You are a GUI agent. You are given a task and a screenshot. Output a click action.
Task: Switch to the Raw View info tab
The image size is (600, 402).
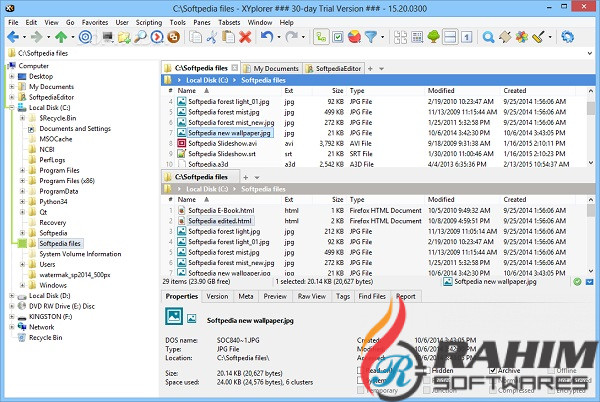pos(311,296)
